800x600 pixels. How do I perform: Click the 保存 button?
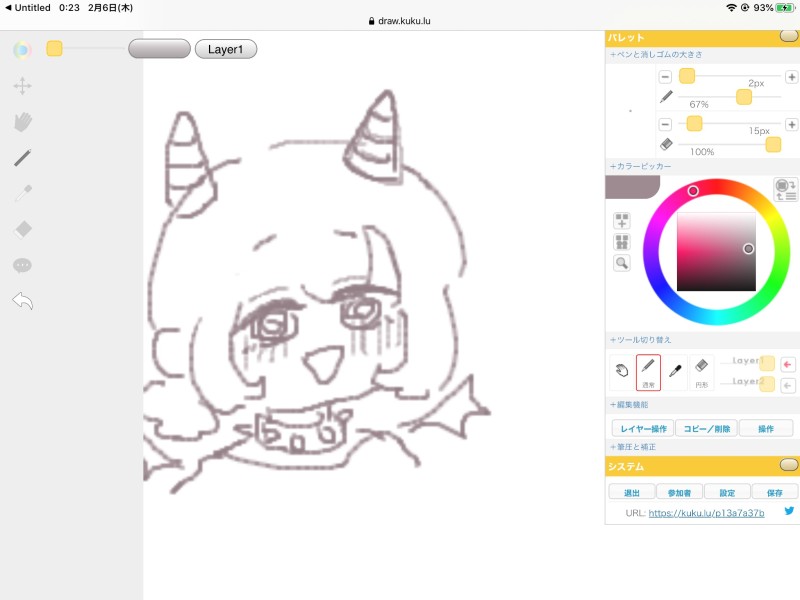[774, 492]
